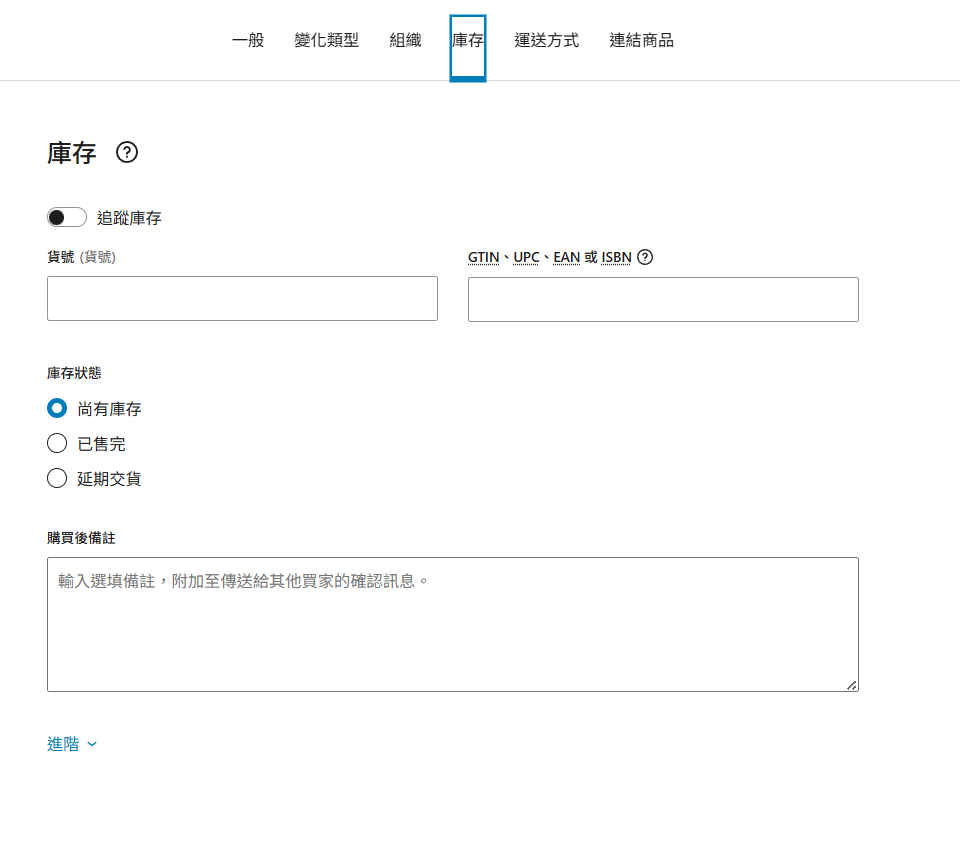Click the GTIN/UPC/EAN/ISBN help question mark icon
Viewport: 960px width, 863px height.
pos(645,257)
